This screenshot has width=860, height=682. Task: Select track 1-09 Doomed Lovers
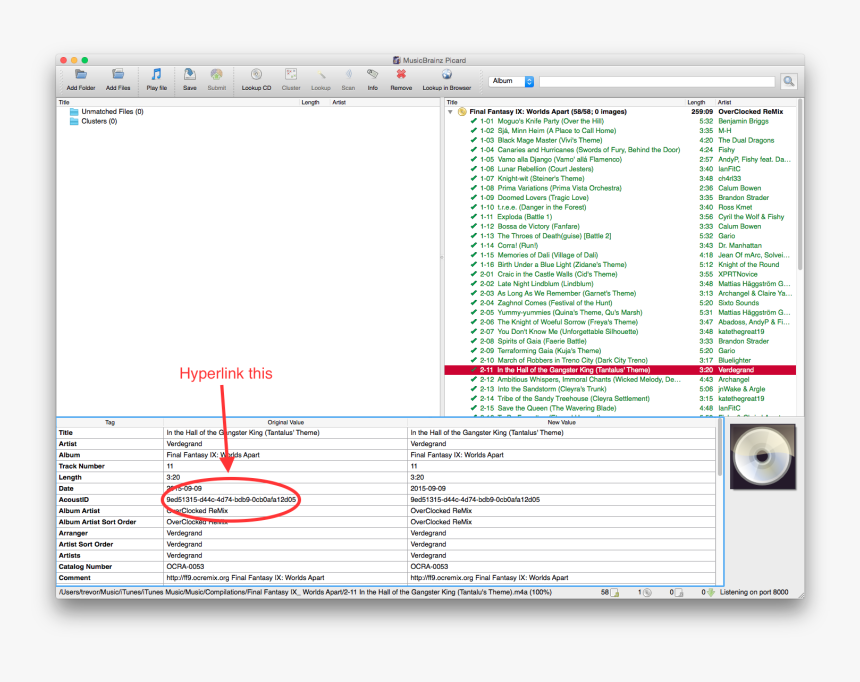coord(620,198)
